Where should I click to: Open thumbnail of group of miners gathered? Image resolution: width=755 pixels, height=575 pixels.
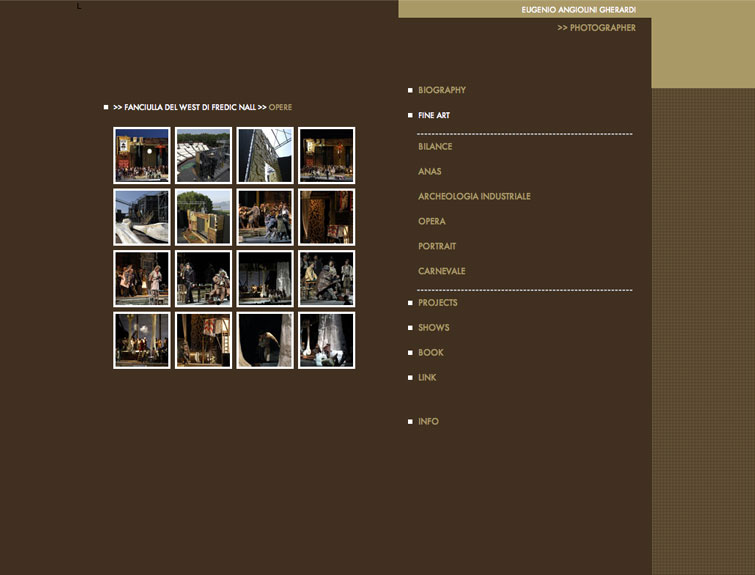(326, 278)
